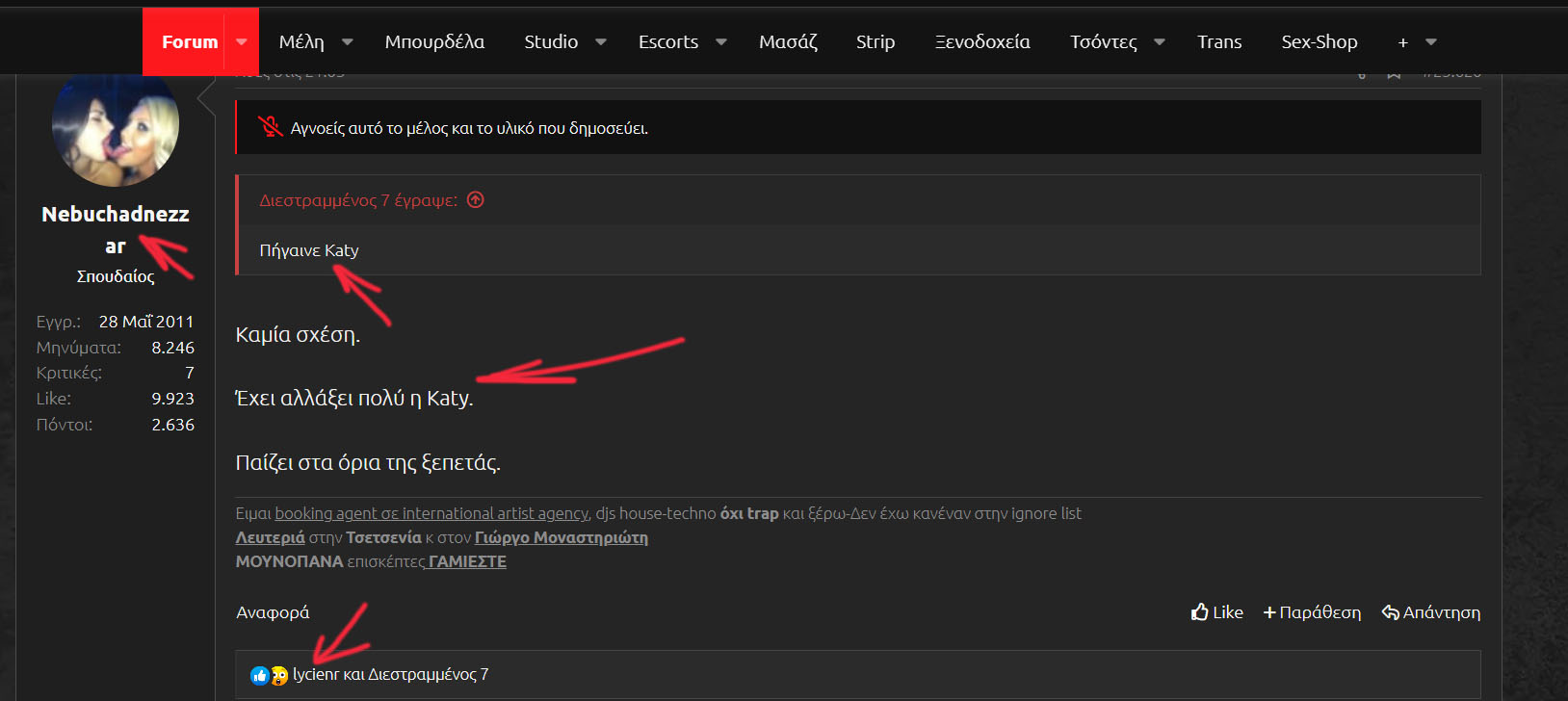Image resolution: width=1568 pixels, height=701 pixels.
Task: Expand the Studio menu arrow
Action: click(601, 42)
